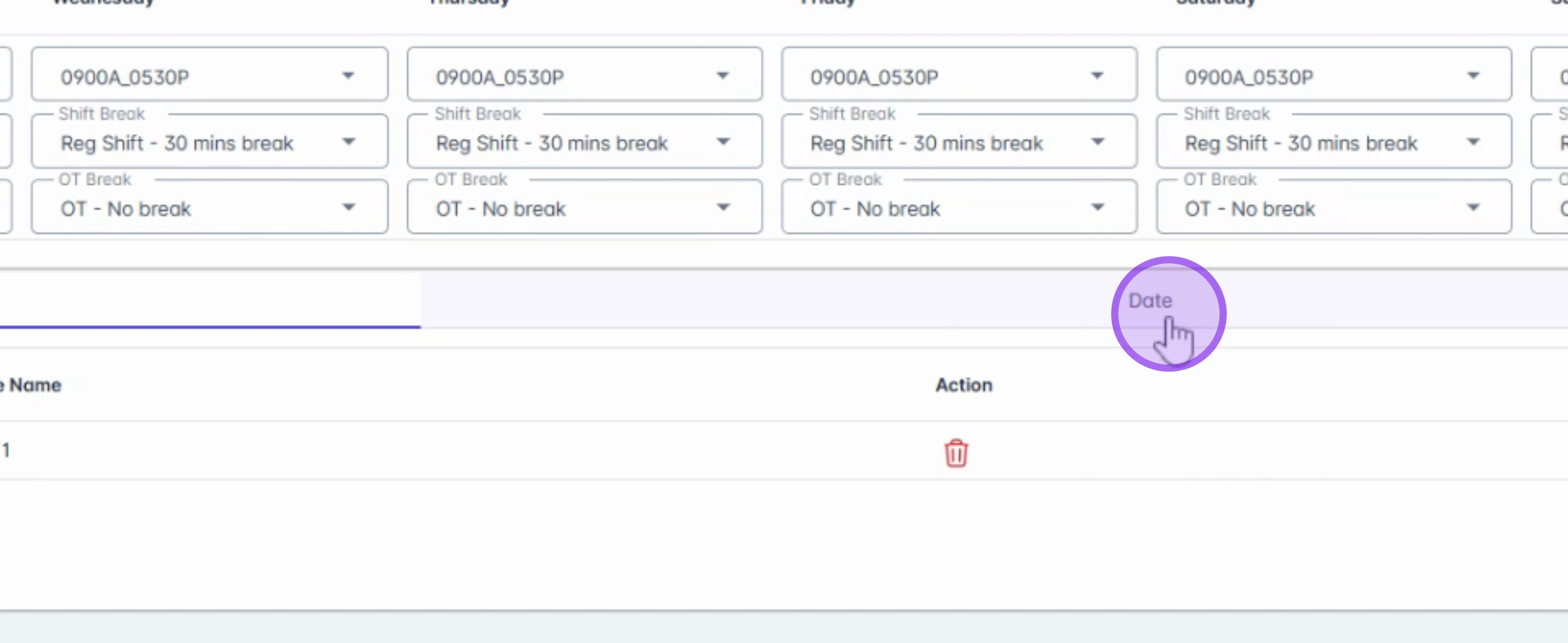This screenshot has height=643, width=1568.
Task: Click the Name column header
Action: tap(33, 385)
